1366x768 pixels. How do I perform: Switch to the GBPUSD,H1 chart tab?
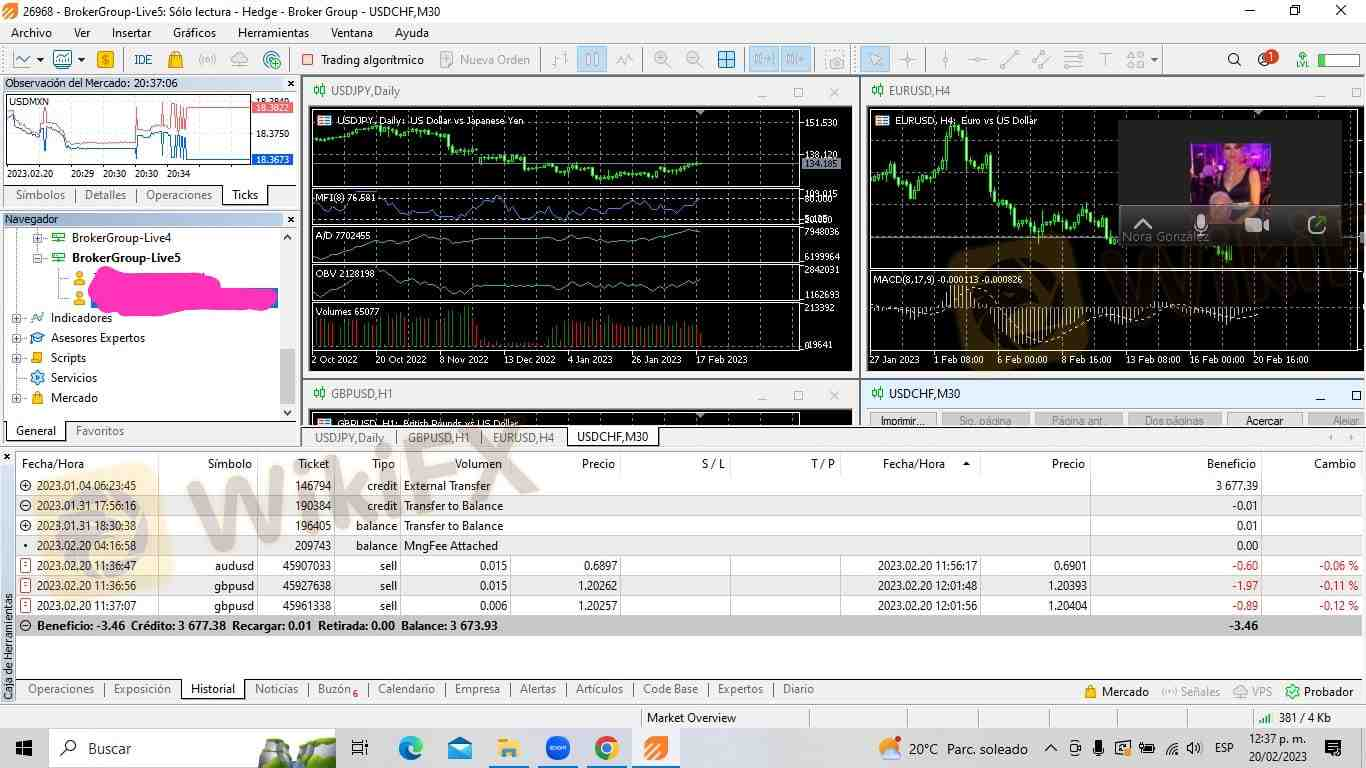pos(438,437)
